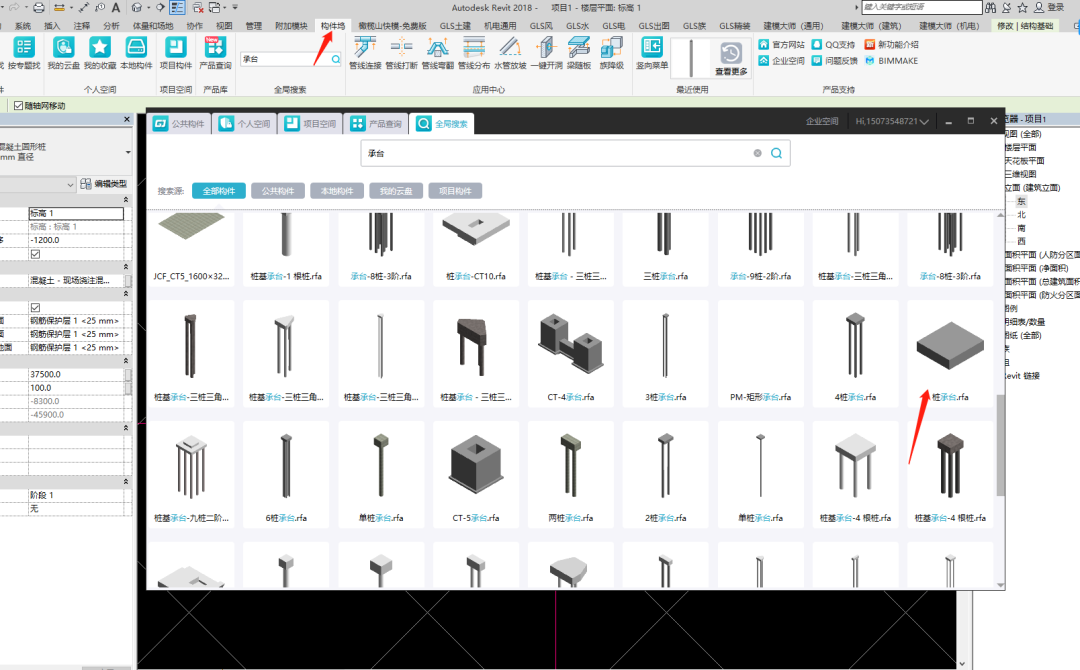Toggle the 随轴网移动 checkbox
Screen dimensions: 1080x670
pyautogui.click(x=19, y=105)
